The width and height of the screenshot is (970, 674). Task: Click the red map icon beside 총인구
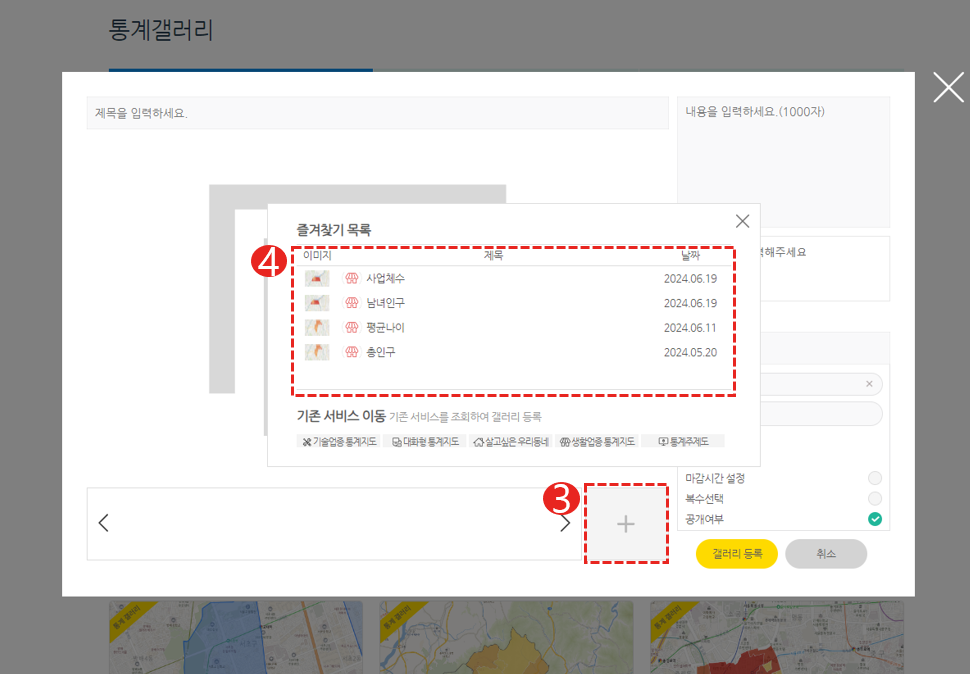click(352, 352)
